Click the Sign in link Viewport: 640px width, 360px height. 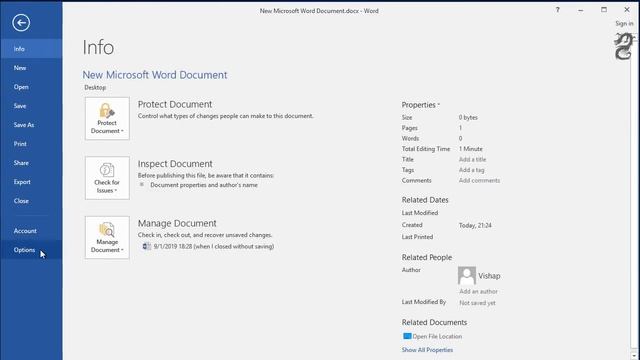624,24
